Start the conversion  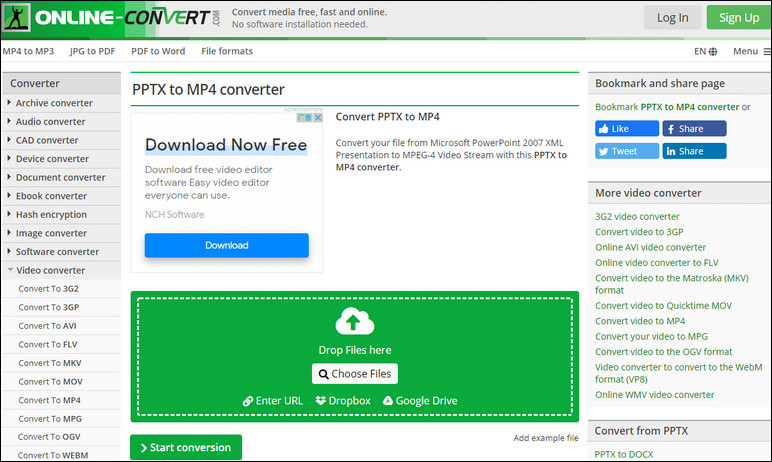pyautogui.click(x=186, y=447)
